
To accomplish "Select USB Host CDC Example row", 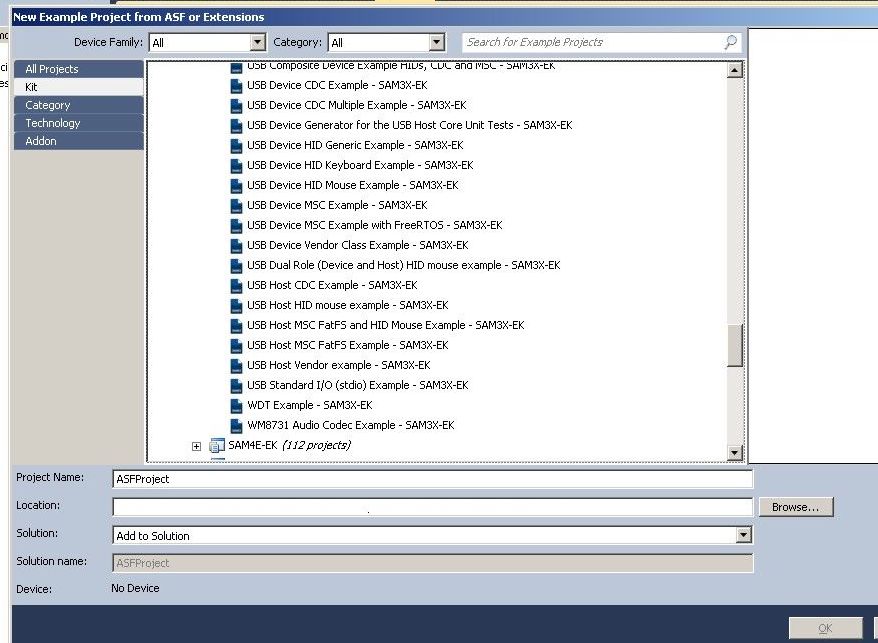I will (332, 285).
